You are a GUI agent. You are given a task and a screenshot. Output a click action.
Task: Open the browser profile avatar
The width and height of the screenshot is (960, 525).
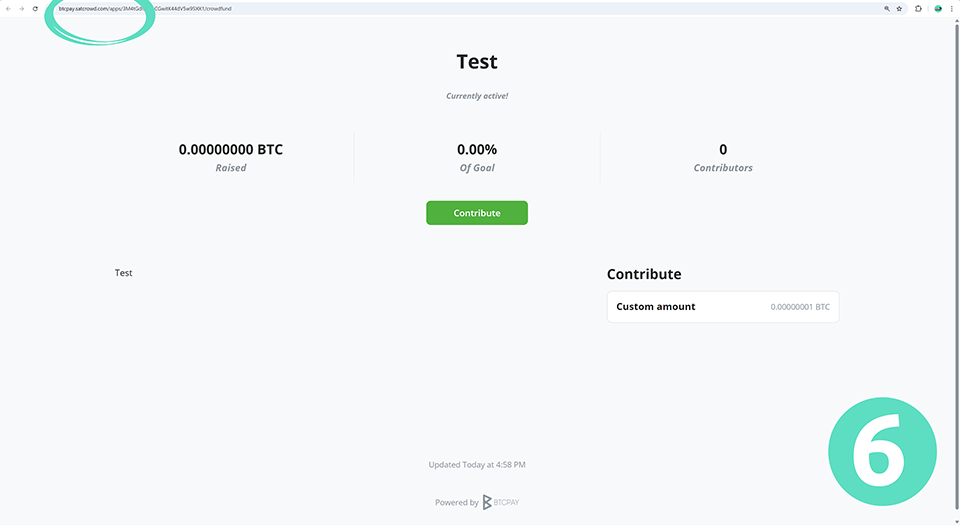point(938,8)
